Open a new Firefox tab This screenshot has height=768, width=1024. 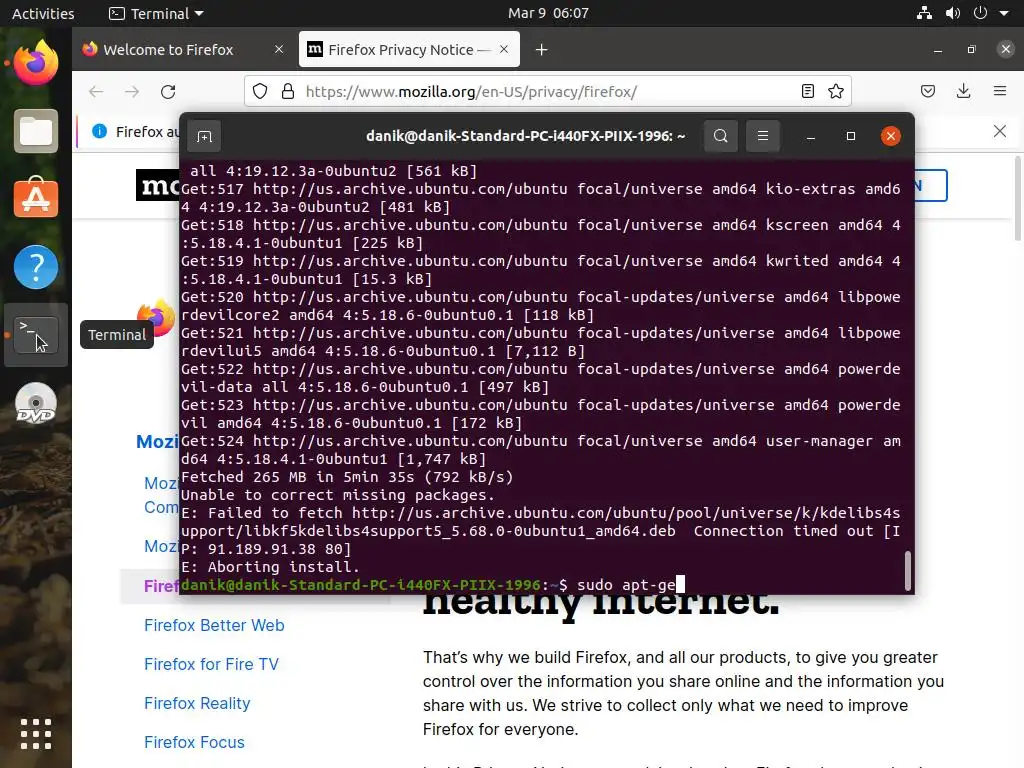pos(541,50)
